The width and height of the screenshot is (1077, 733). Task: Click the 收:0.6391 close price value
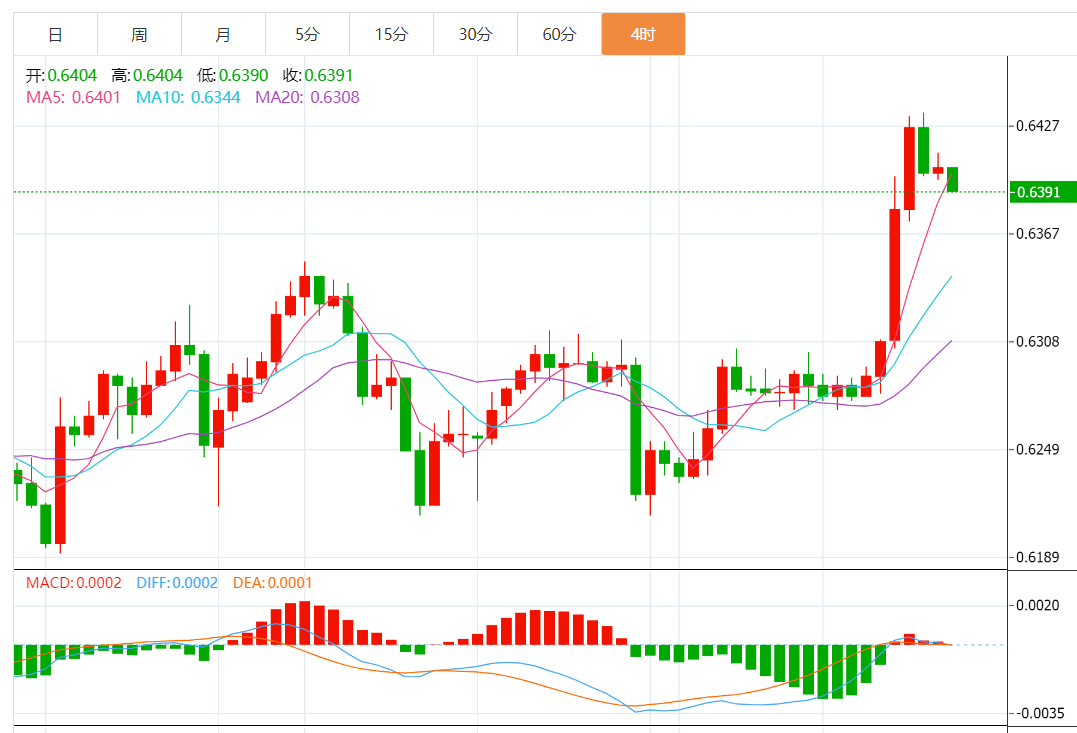click(318, 76)
